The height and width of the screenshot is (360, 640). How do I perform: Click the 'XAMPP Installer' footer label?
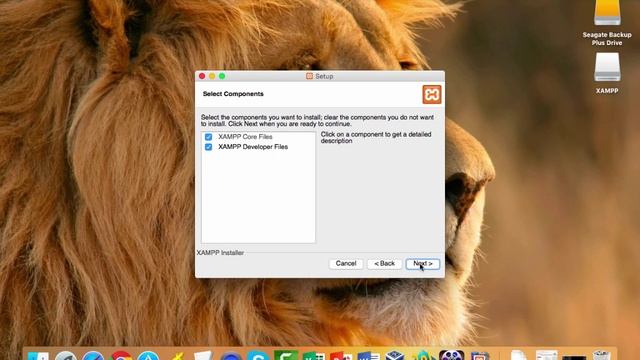click(220, 253)
